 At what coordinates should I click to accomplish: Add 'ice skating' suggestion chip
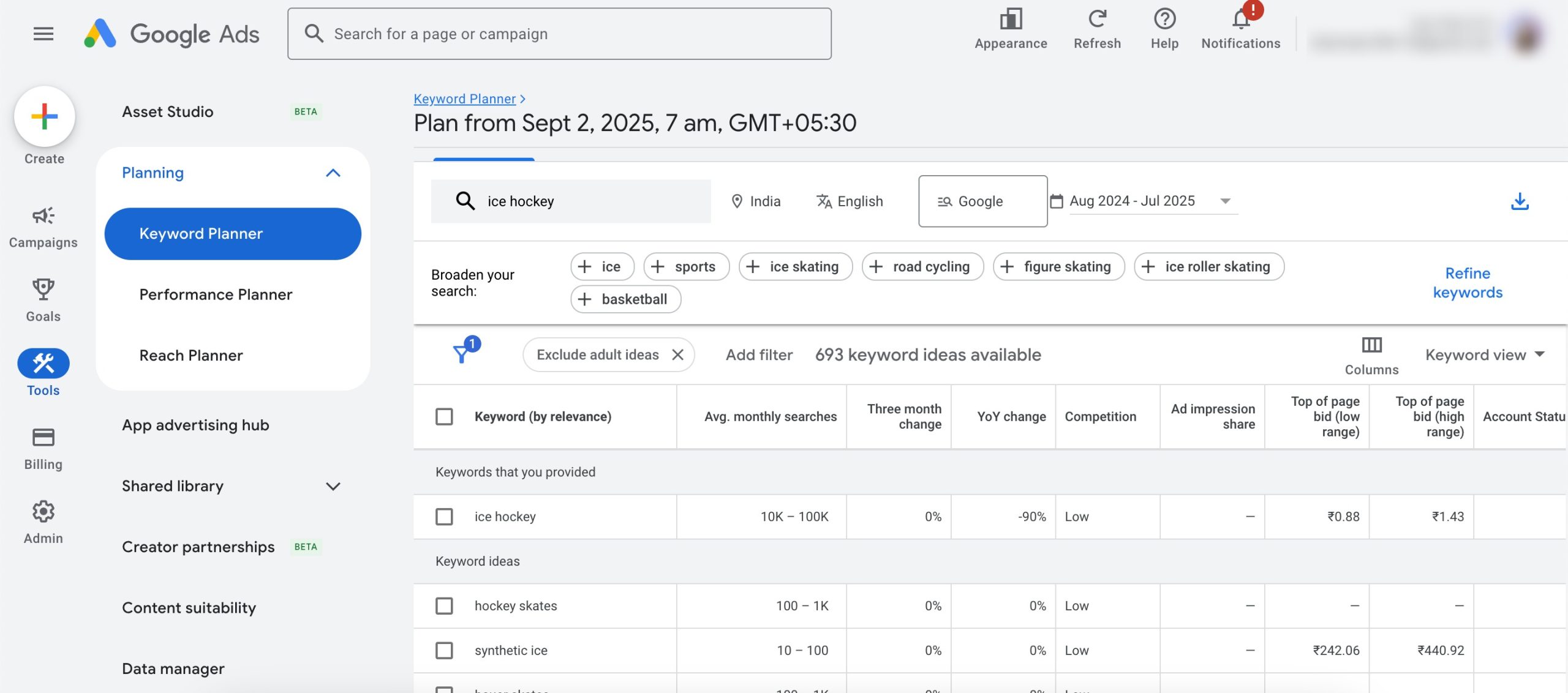coord(795,267)
